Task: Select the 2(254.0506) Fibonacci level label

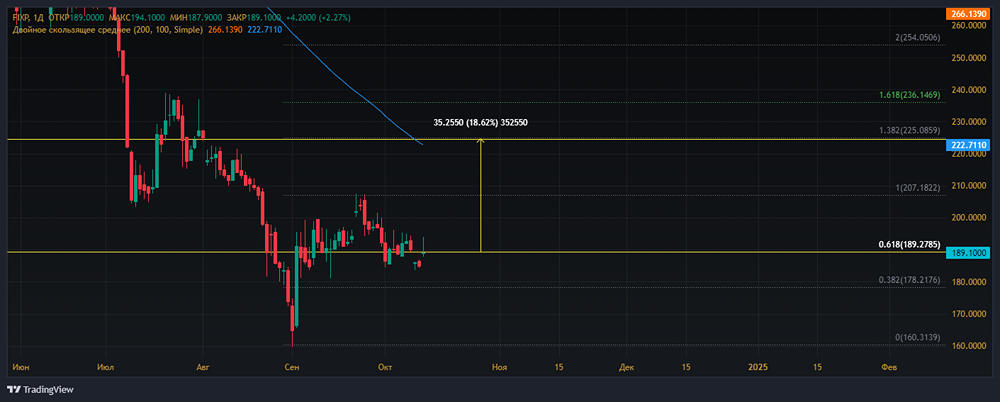Action: (917, 38)
